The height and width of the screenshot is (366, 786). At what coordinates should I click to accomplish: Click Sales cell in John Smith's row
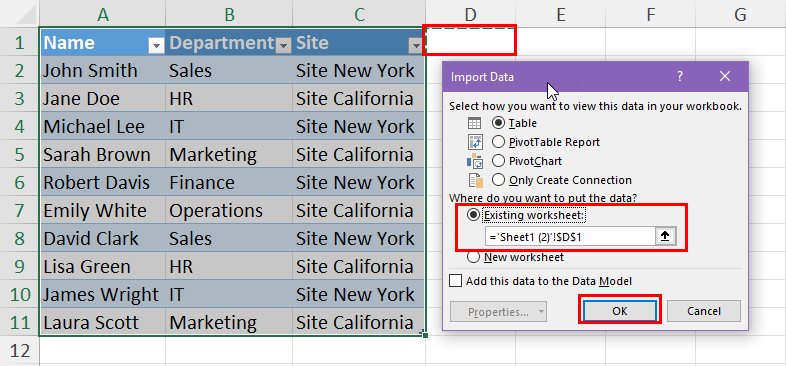229,70
